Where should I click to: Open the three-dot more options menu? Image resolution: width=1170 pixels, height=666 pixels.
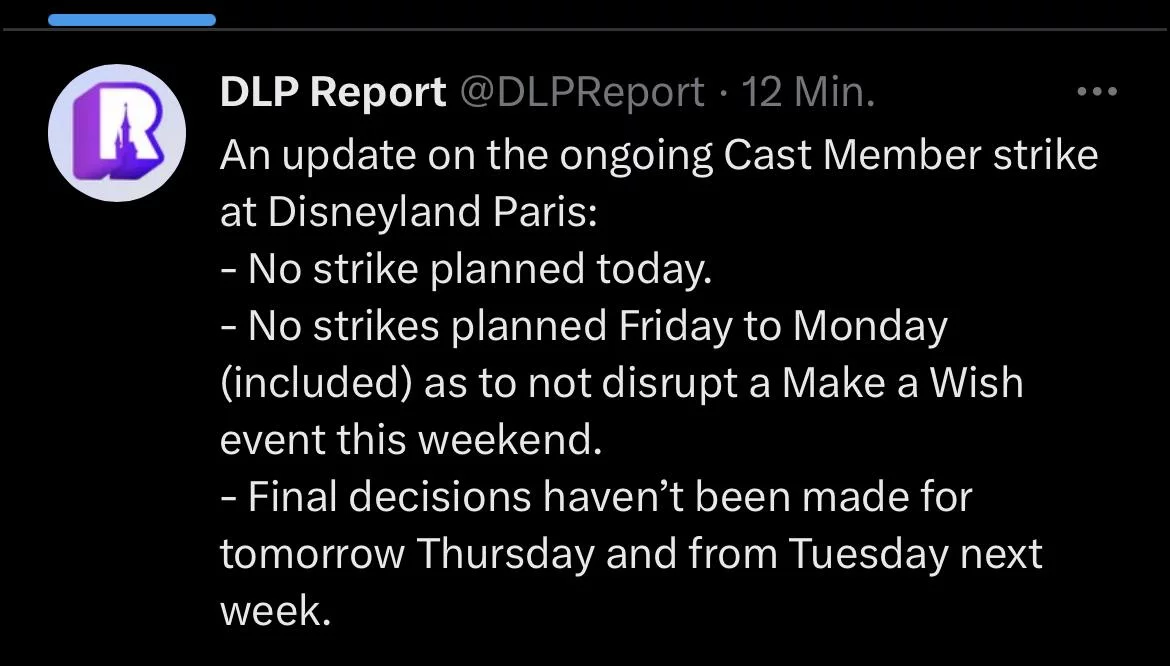click(x=1096, y=92)
